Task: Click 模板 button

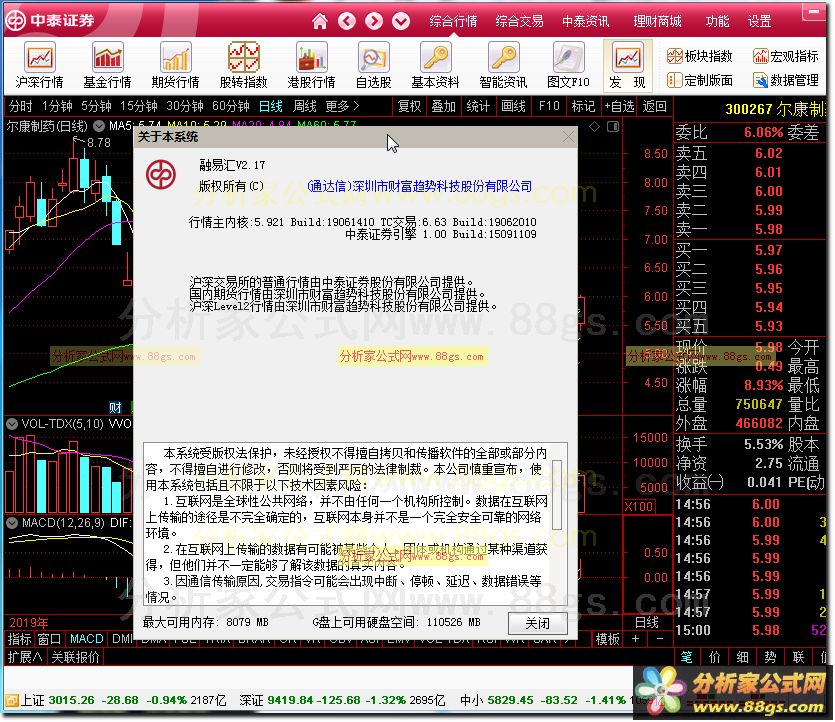Action: click(608, 639)
